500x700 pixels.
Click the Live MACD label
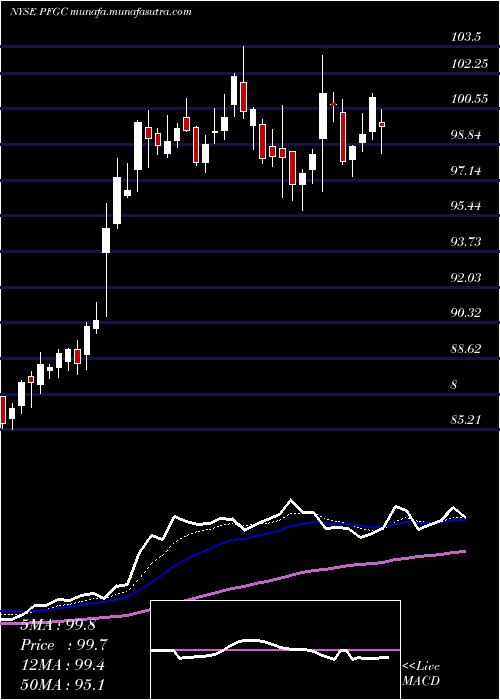[421, 673]
